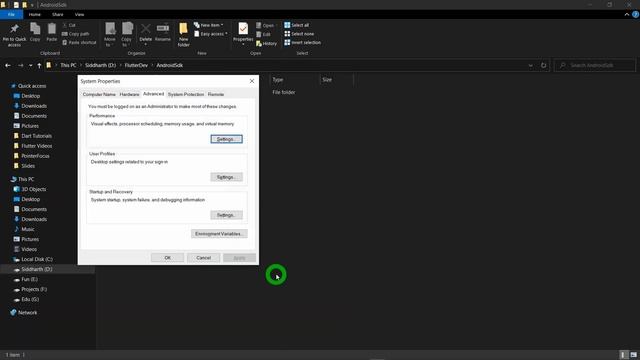Click Startup and Recovery Settings button

227,215
